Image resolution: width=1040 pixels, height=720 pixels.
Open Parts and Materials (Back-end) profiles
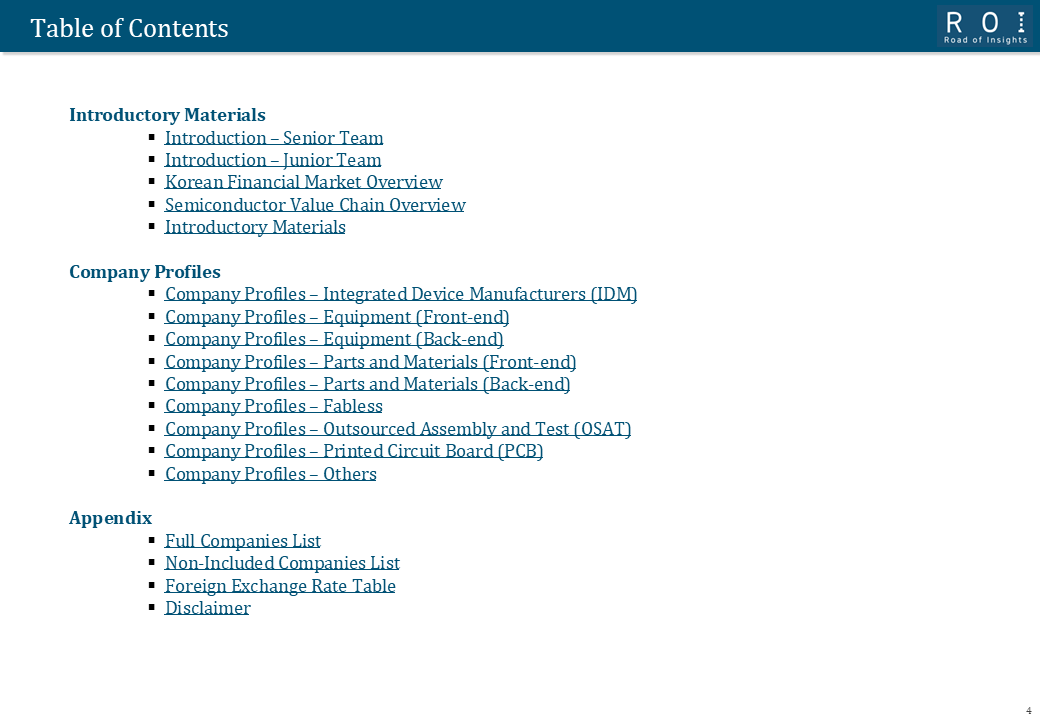click(x=367, y=385)
